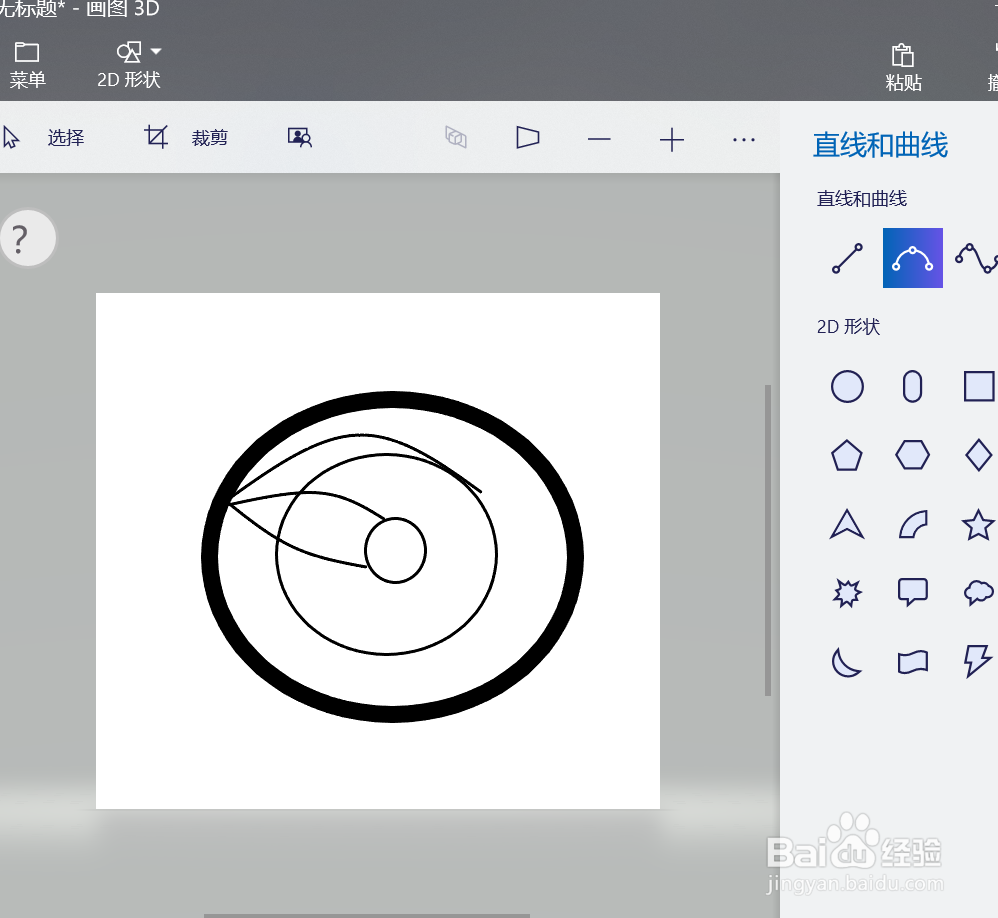Activate the 选择 selection tool
998x918 pixels.
point(45,138)
